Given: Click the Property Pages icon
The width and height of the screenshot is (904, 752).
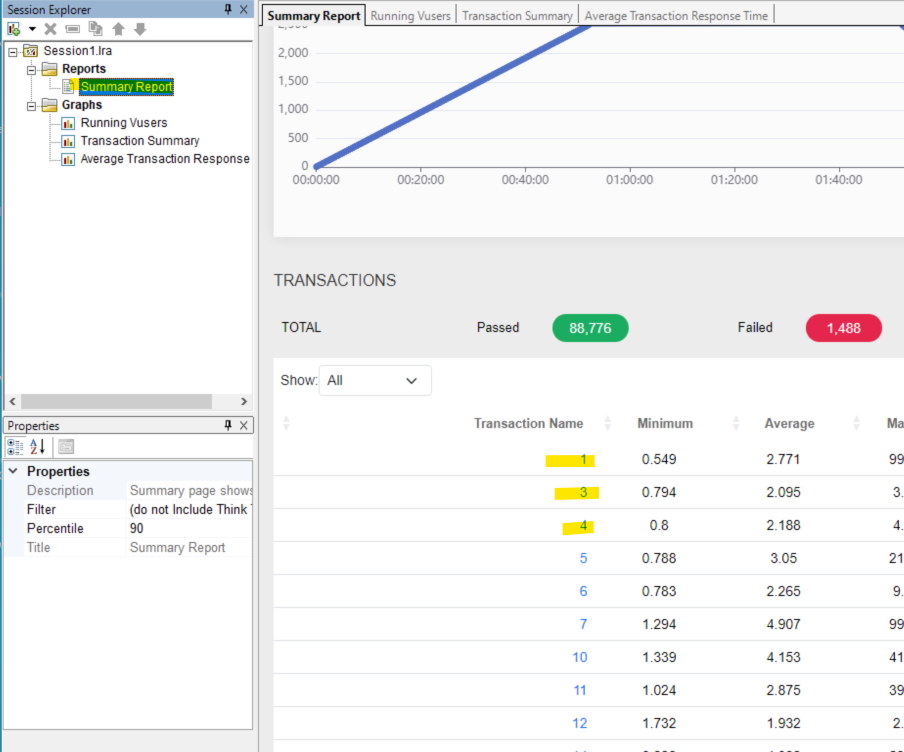Looking at the screenshot, I should [66, 446].
